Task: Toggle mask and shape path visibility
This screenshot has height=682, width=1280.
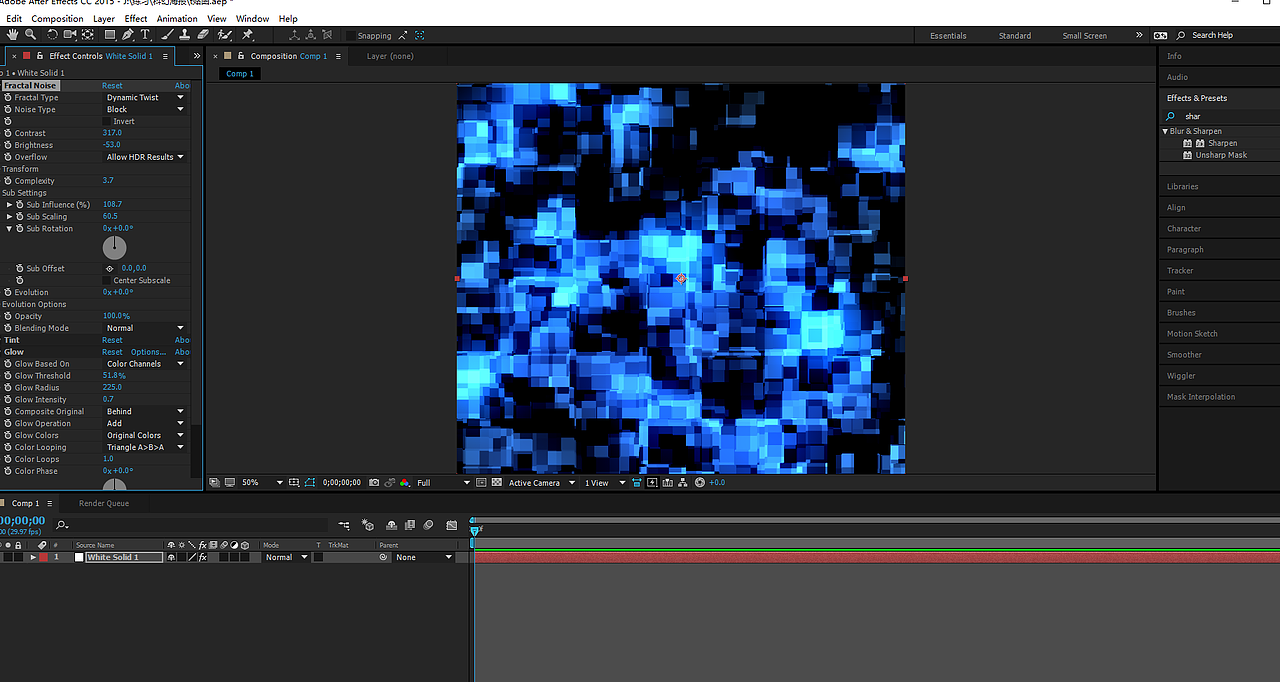Action: pyautogui.click(x=310, y=482)
